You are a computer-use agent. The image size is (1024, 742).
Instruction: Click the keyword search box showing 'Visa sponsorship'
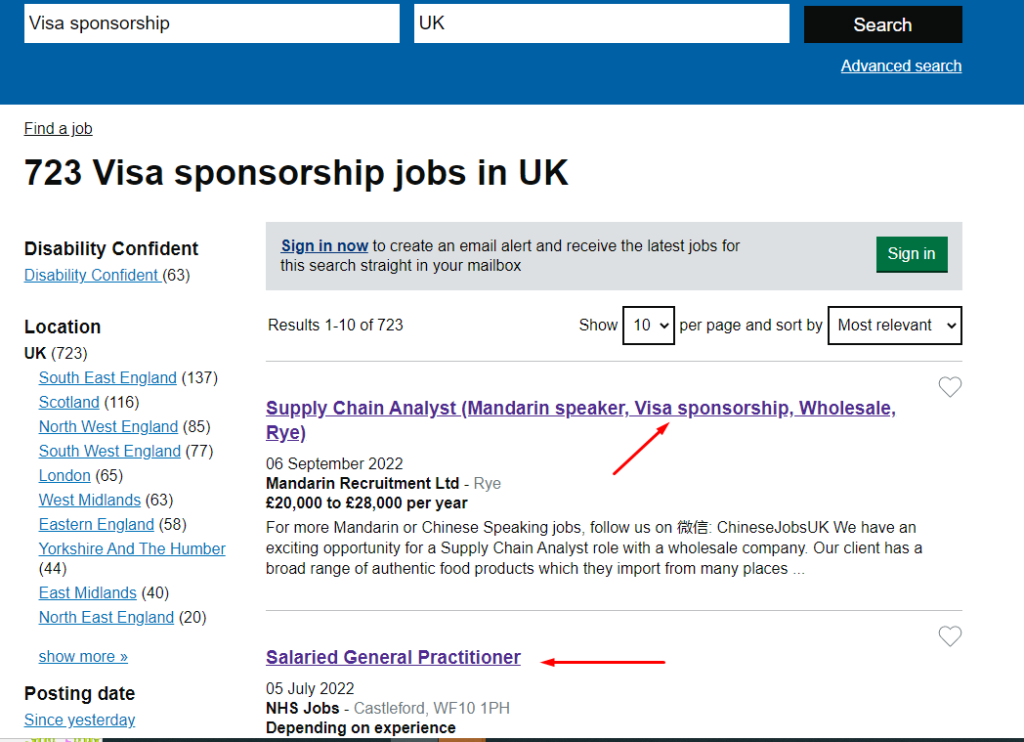(211, 24)
